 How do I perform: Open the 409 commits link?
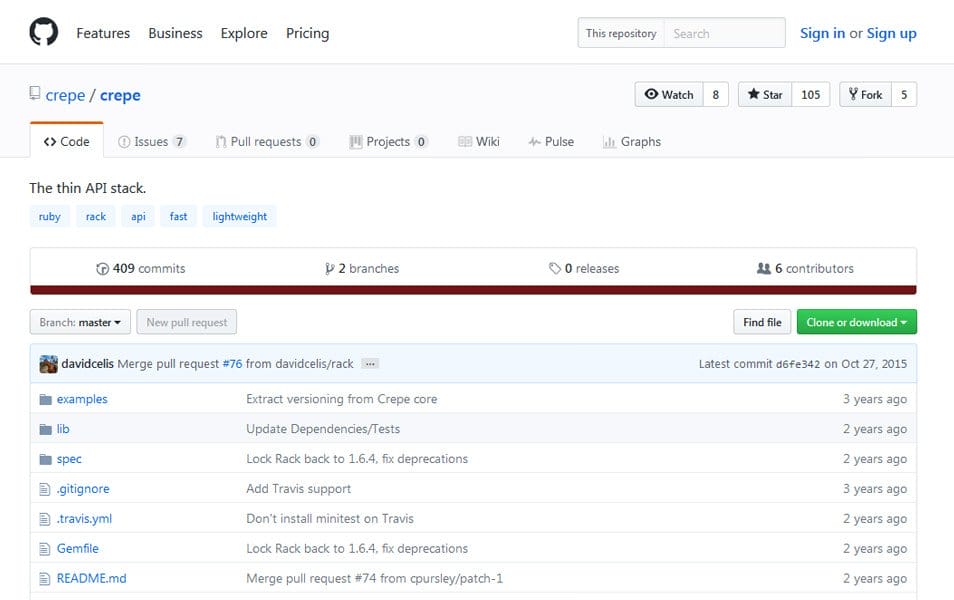point(141,268)
